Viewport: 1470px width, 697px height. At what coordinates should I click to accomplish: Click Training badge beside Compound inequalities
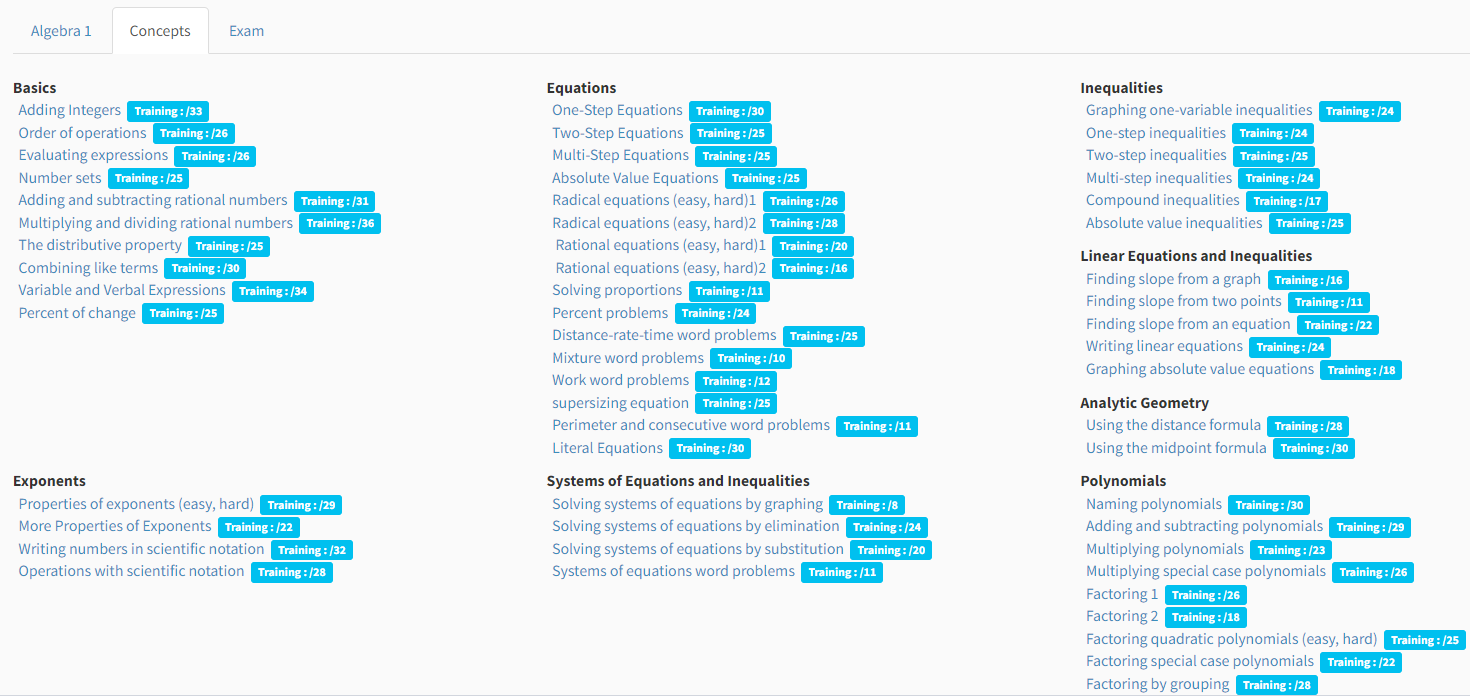(x=1287, y=201)
